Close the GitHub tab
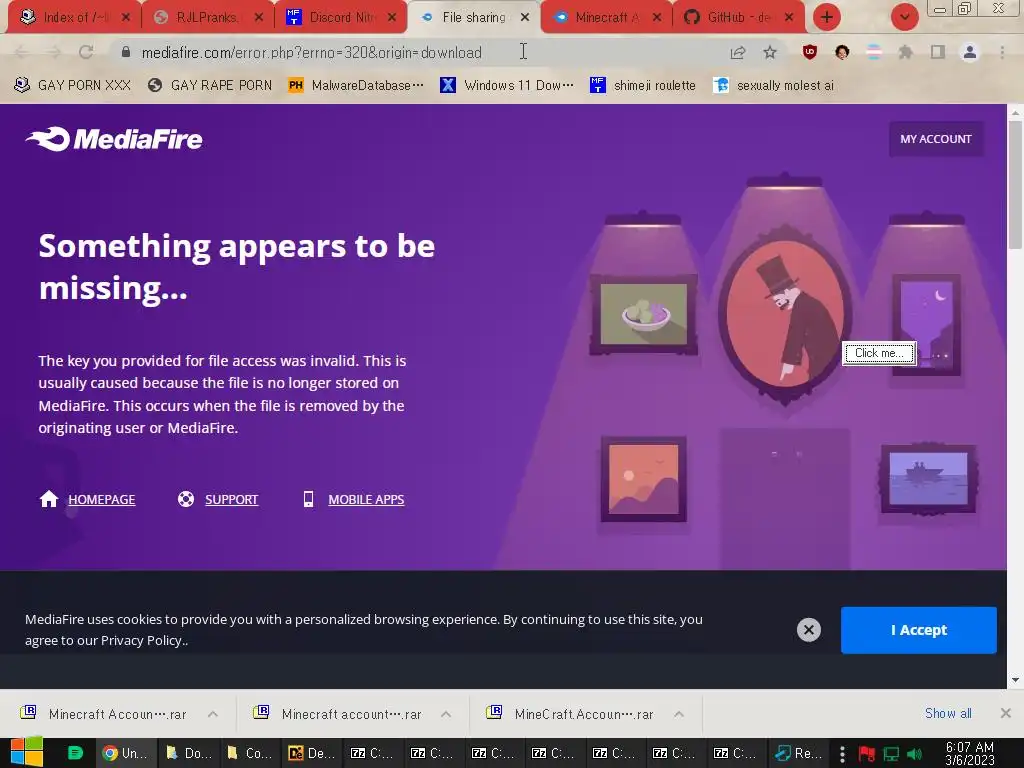Image resolution: width=1024 pixels, height=768 pixels. (789, 17)
